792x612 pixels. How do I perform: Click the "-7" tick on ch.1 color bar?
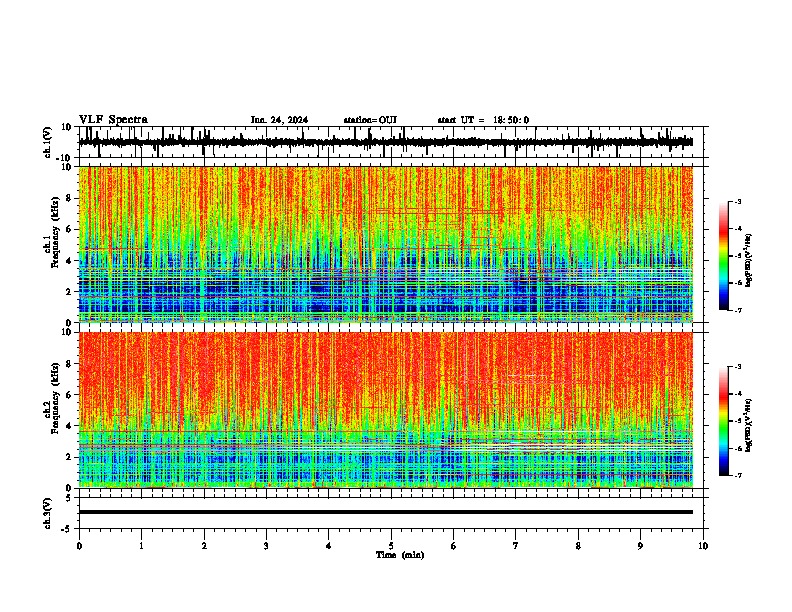coord(737,310)
